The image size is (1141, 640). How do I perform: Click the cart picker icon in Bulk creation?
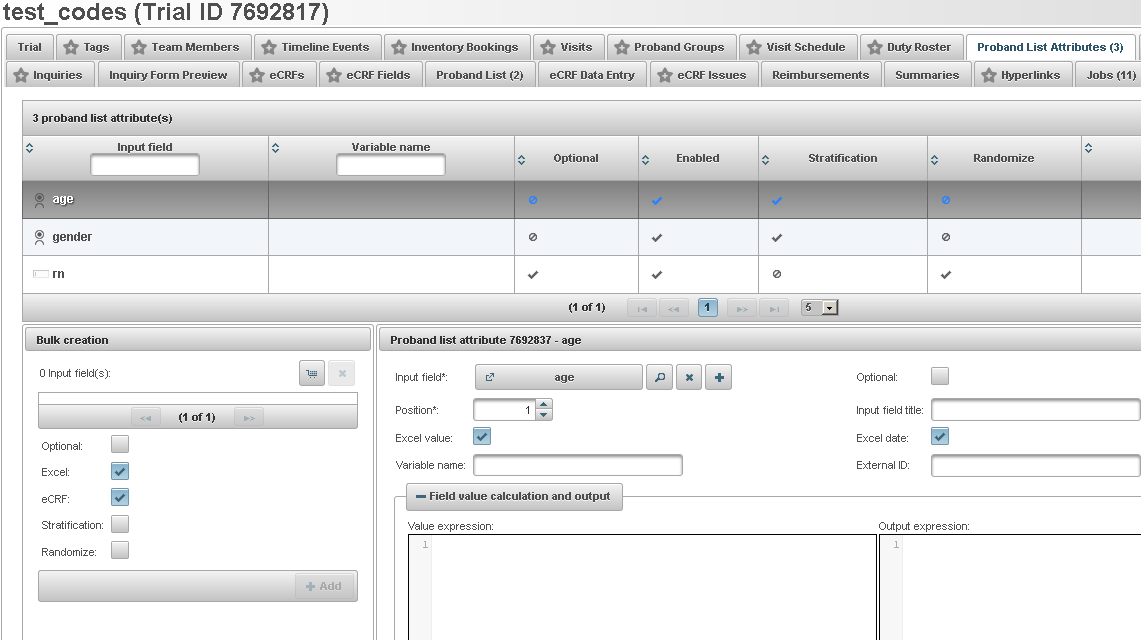(311, 372)
